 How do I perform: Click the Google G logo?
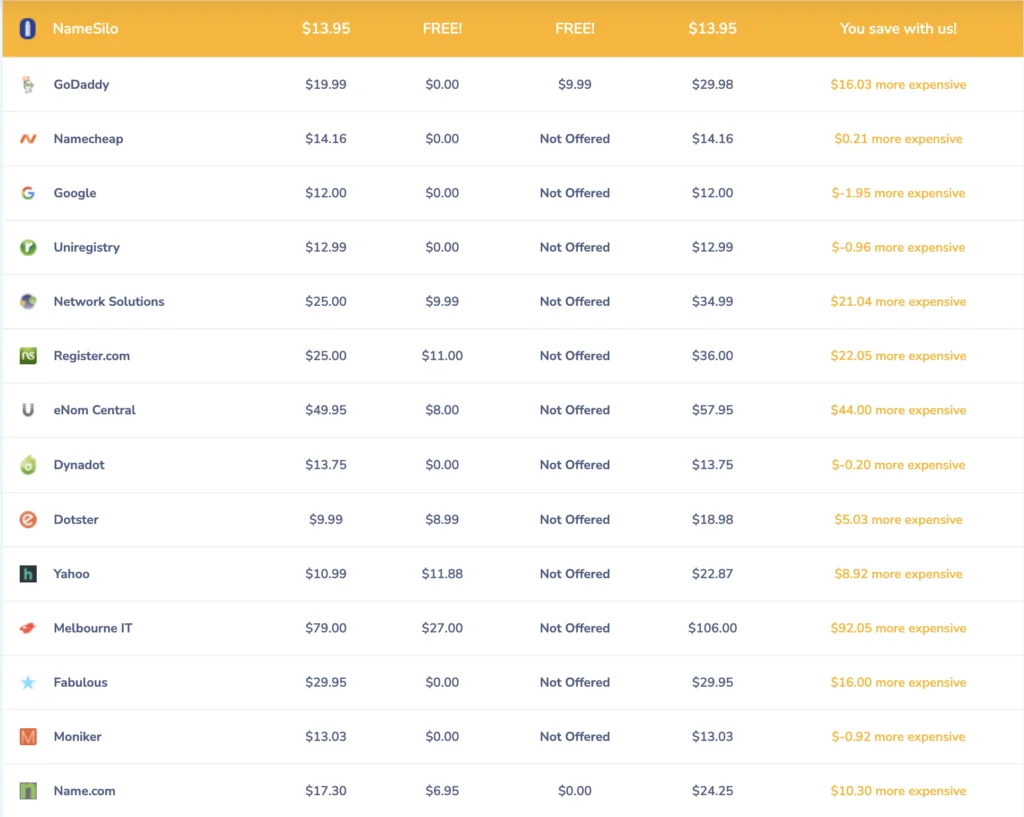[28, 193]
